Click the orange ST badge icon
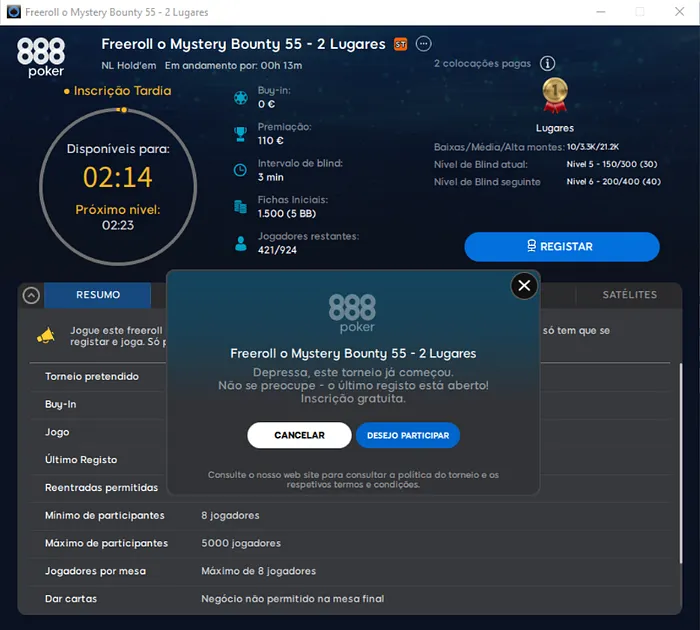Viewport: 700px width, 630px height. coord(400,44)
